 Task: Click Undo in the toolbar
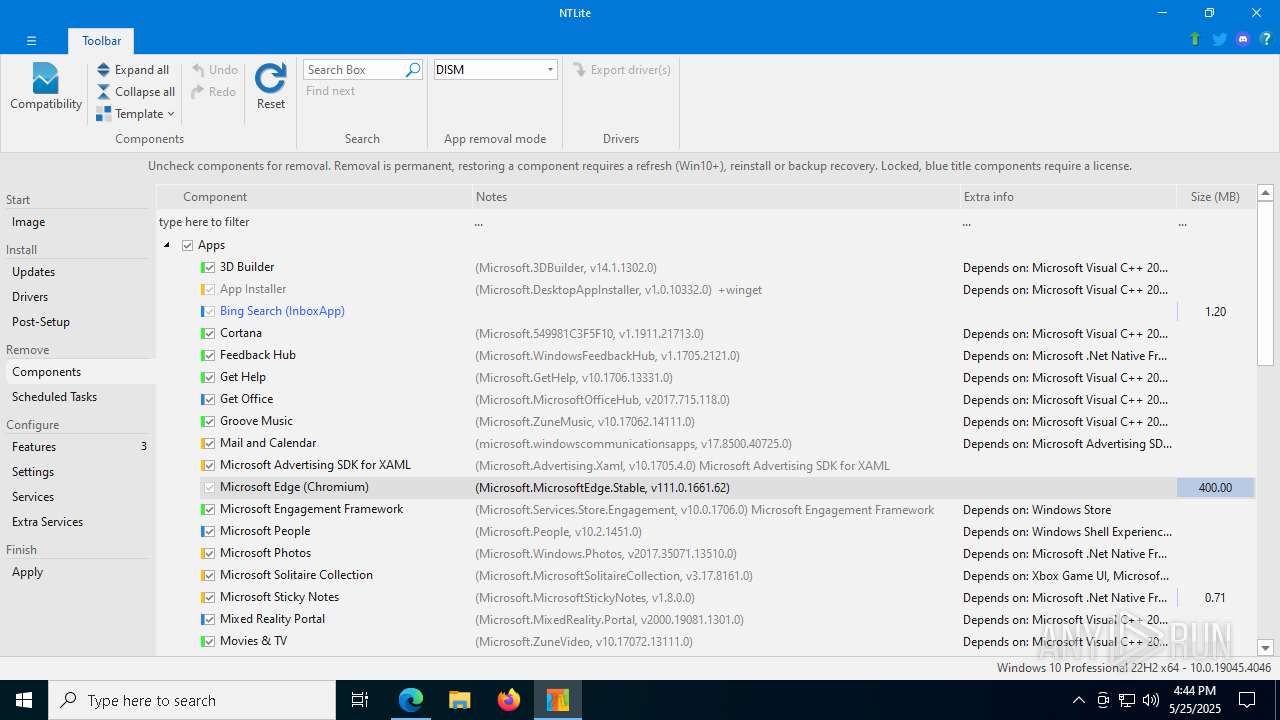click(215, 70)
